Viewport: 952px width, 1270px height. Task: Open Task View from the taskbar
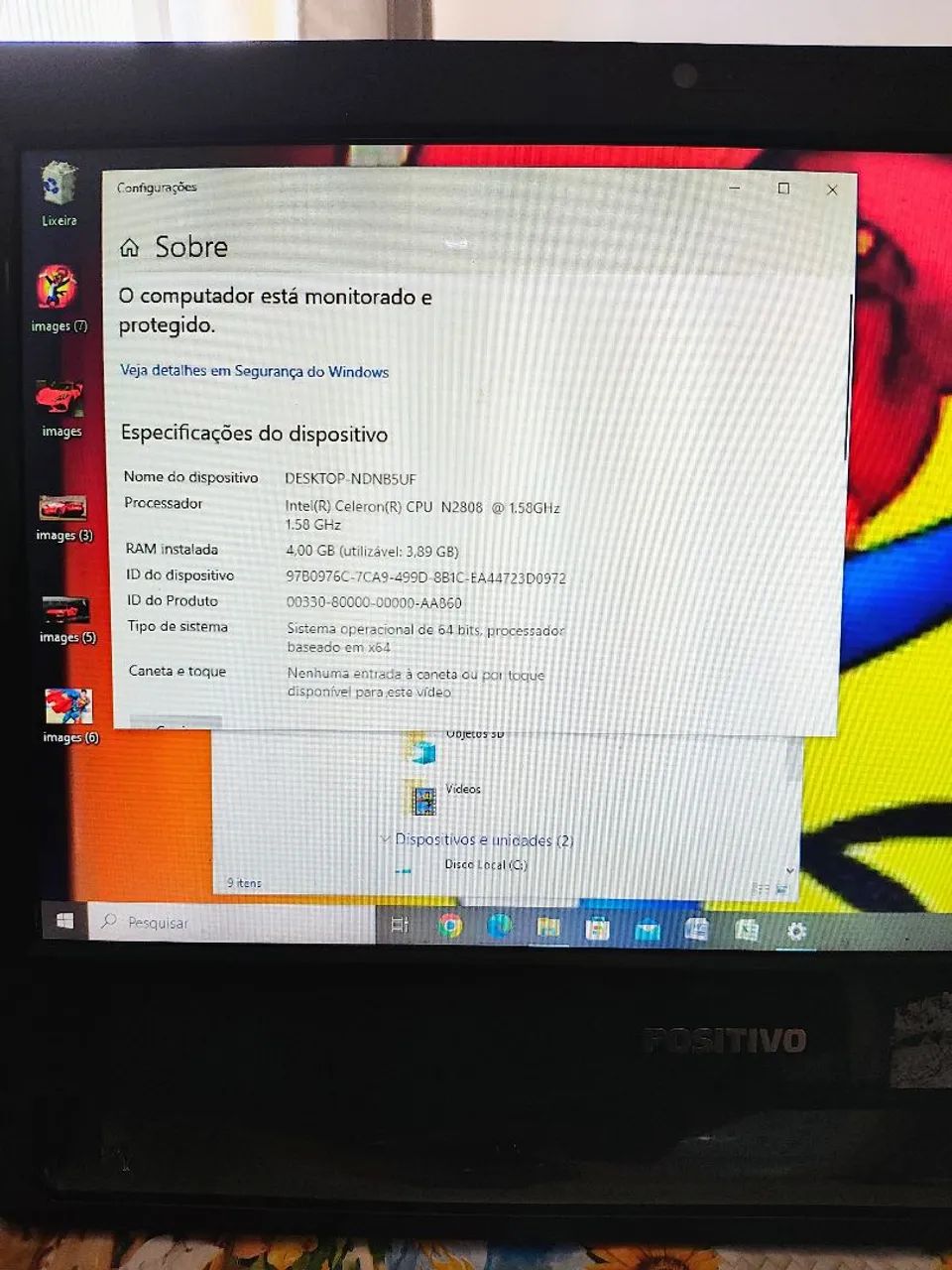pyautogui.click(x=401, y=924)
